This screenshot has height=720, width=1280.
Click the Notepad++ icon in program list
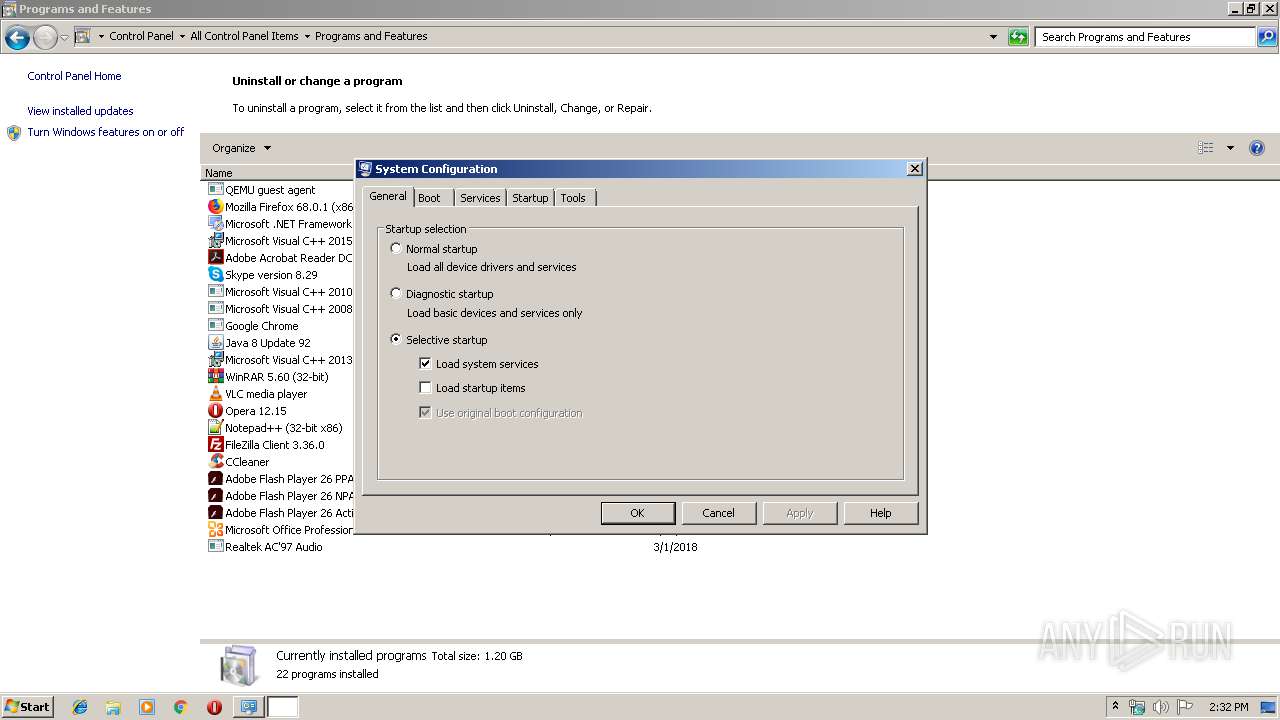pyautogui.click(x=215, y=427)
